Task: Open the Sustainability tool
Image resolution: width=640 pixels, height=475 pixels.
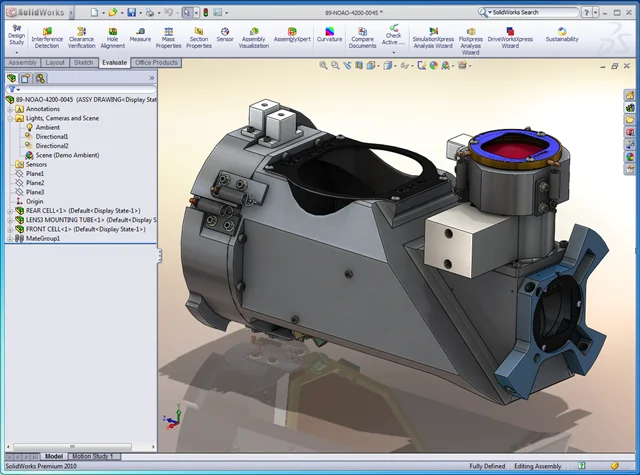Action: [x=561, y=35]
